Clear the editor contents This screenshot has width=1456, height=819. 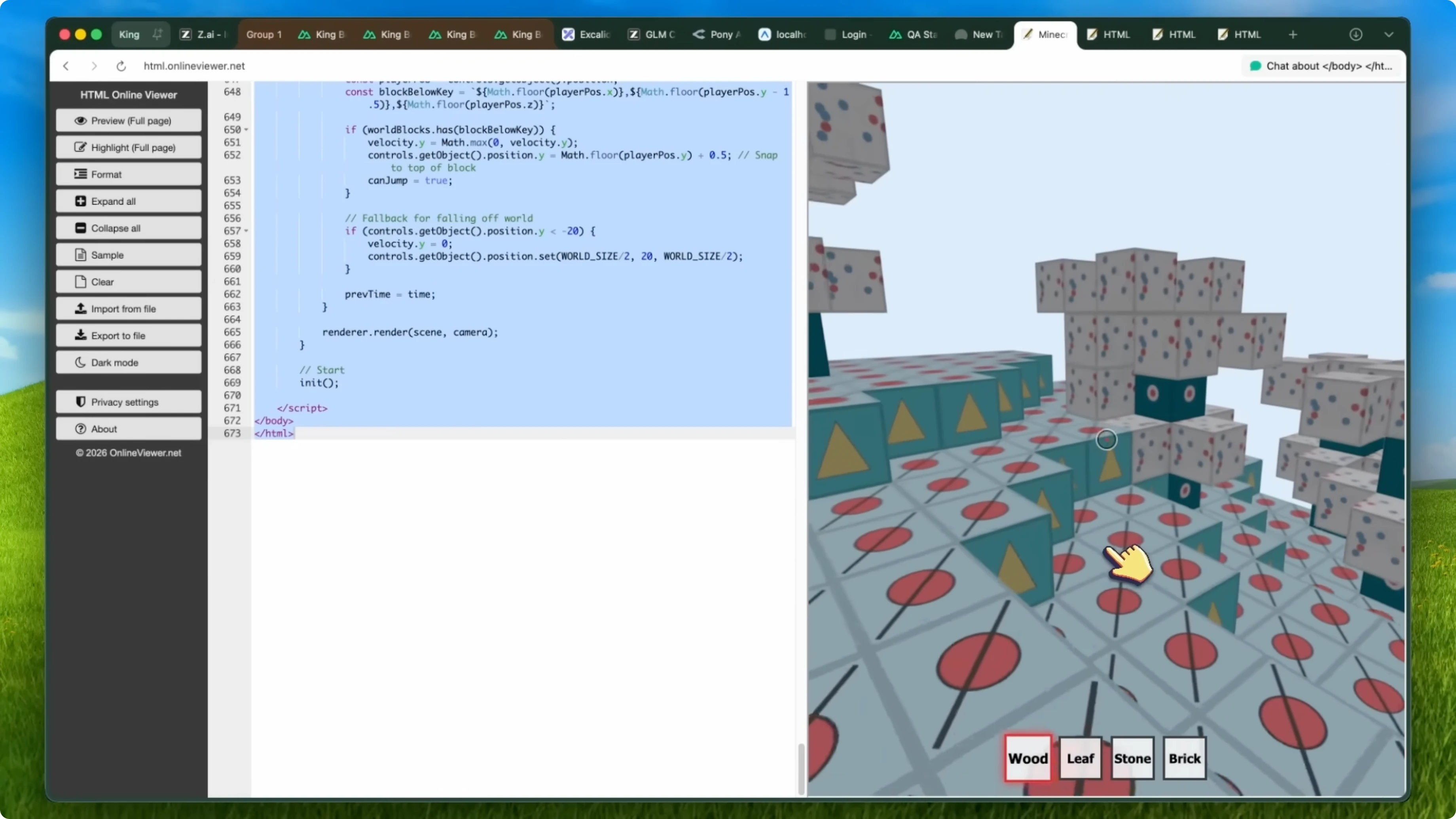128,281
